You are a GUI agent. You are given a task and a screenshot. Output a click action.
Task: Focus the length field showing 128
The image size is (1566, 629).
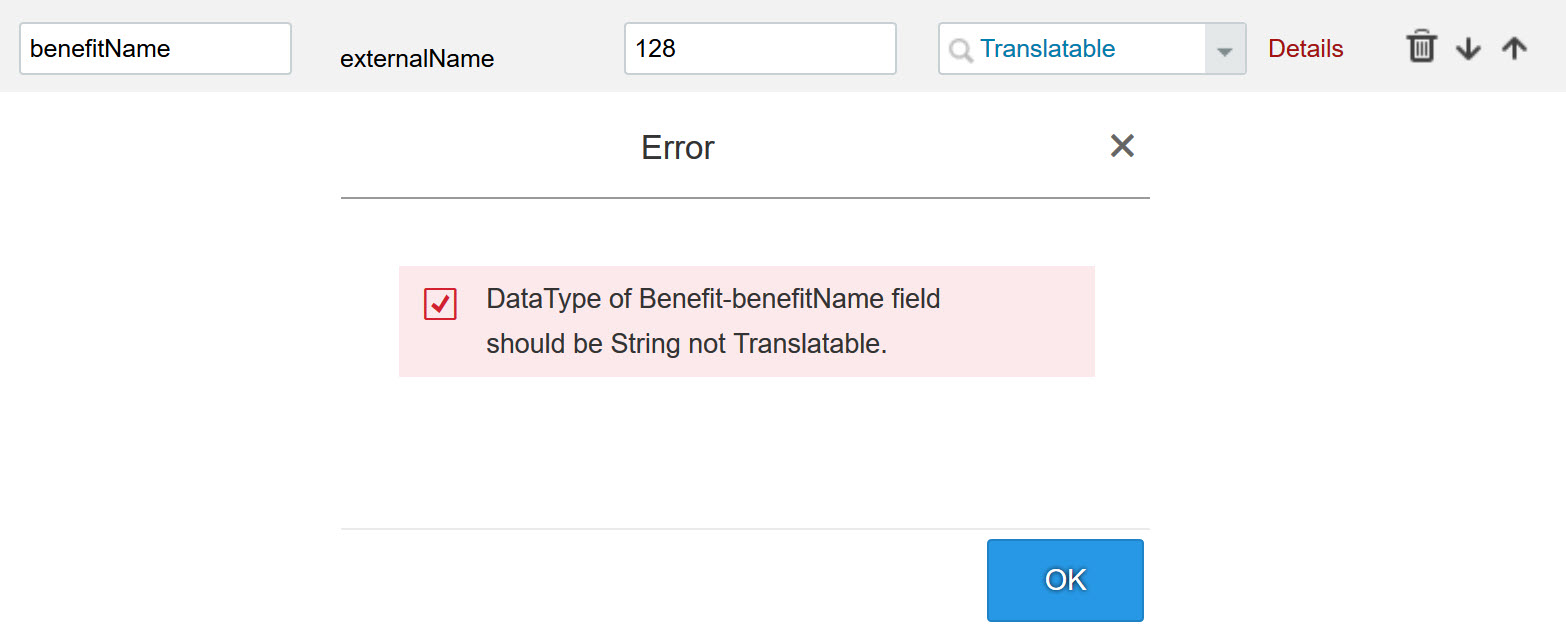tap(760, 48)
